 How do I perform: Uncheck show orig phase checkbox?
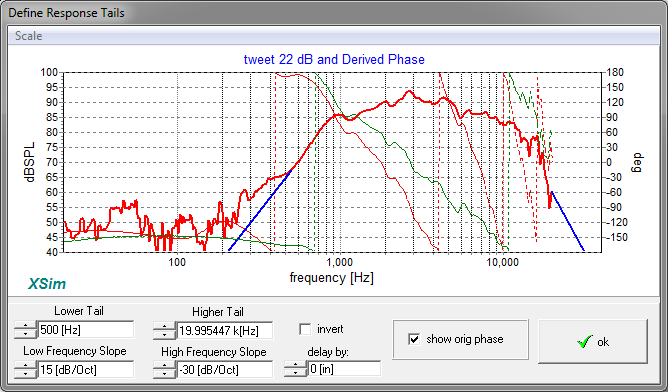414,339
